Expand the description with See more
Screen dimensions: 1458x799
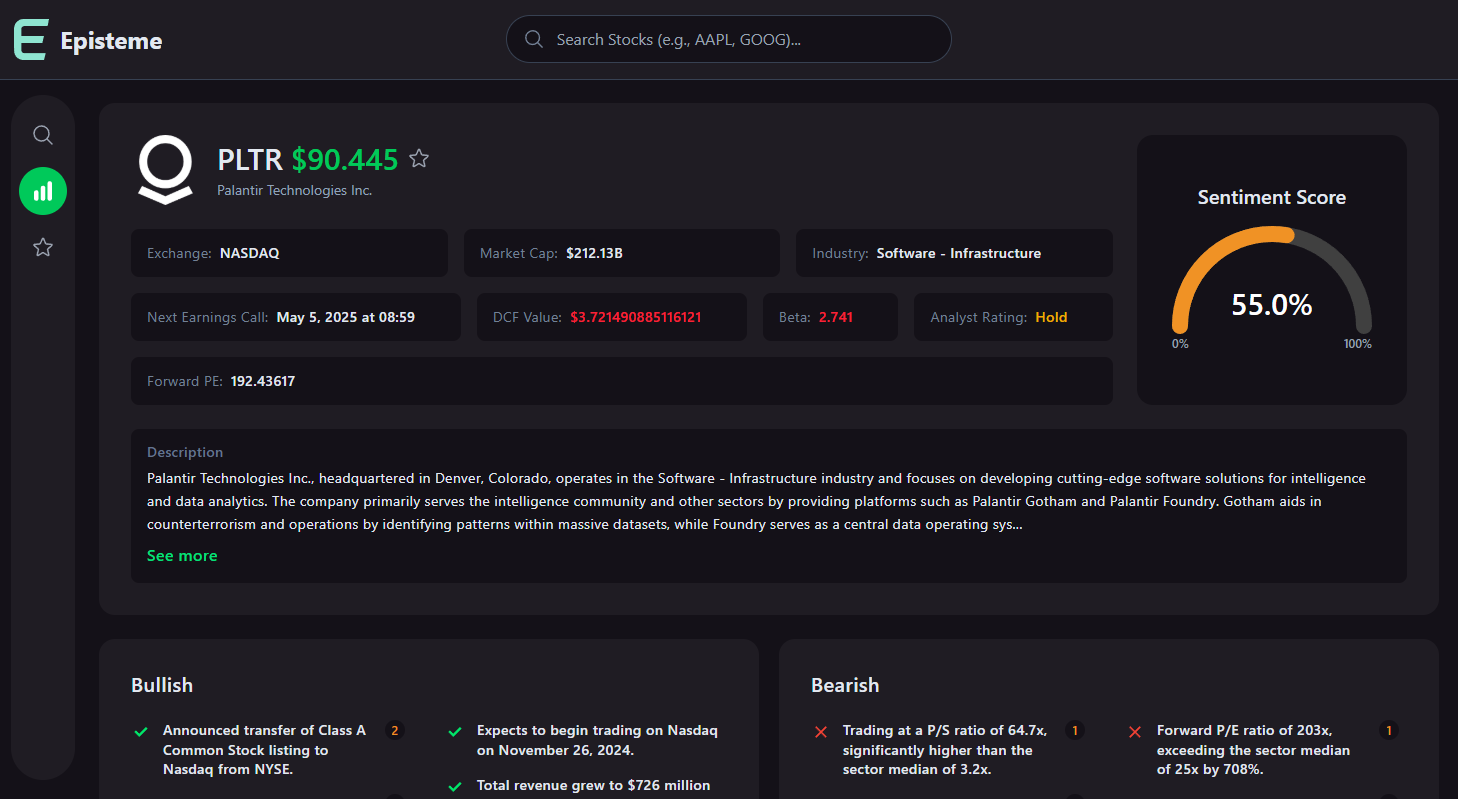182,554
